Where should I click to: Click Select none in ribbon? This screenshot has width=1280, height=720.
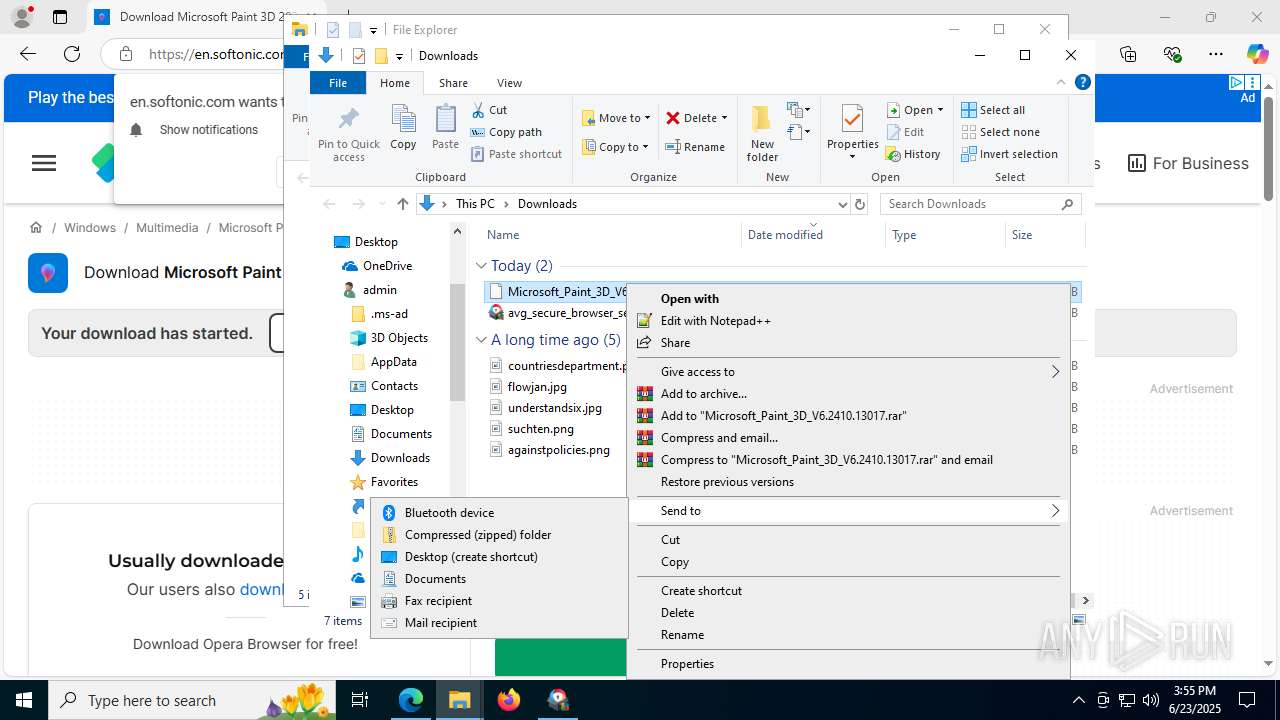(1000, 132)
